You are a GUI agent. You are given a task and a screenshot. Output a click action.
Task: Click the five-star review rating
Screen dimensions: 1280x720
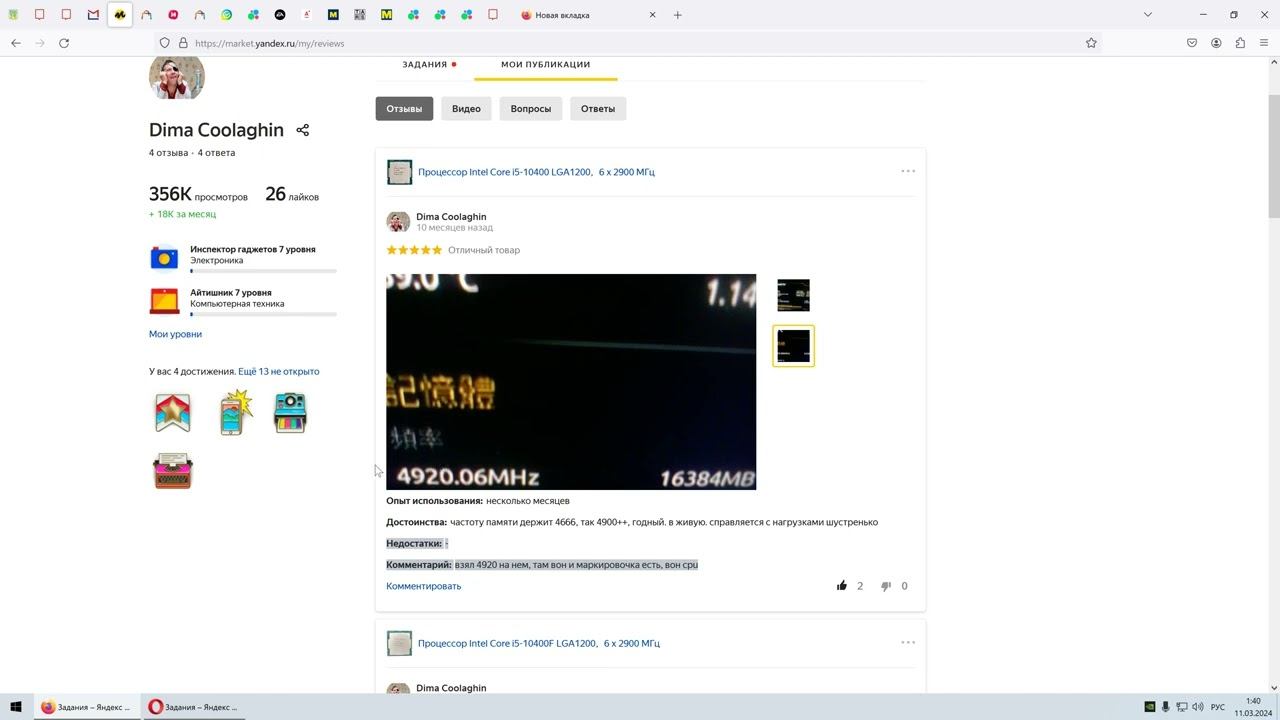point(414,250)
